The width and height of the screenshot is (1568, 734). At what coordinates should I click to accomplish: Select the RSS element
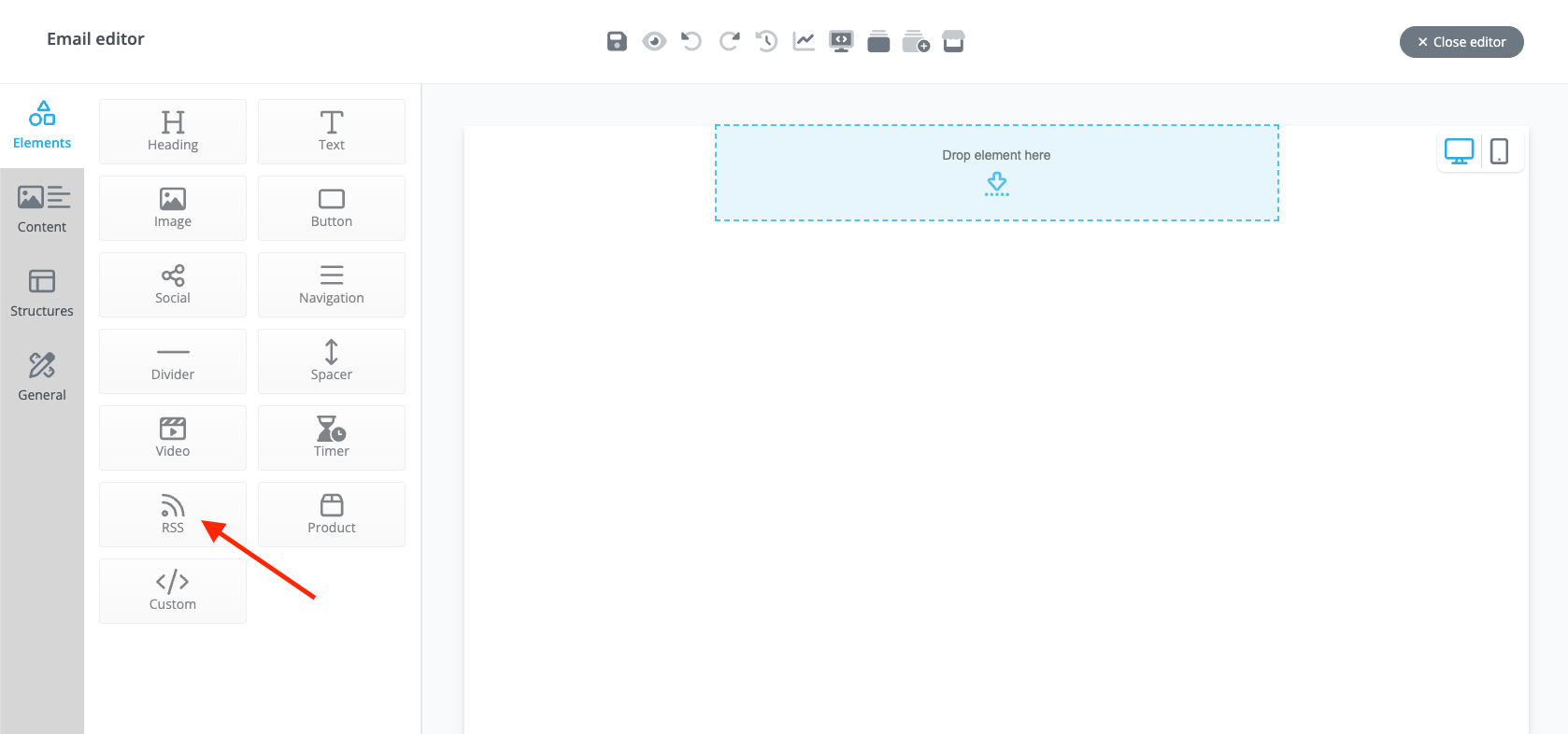(173, 515)
